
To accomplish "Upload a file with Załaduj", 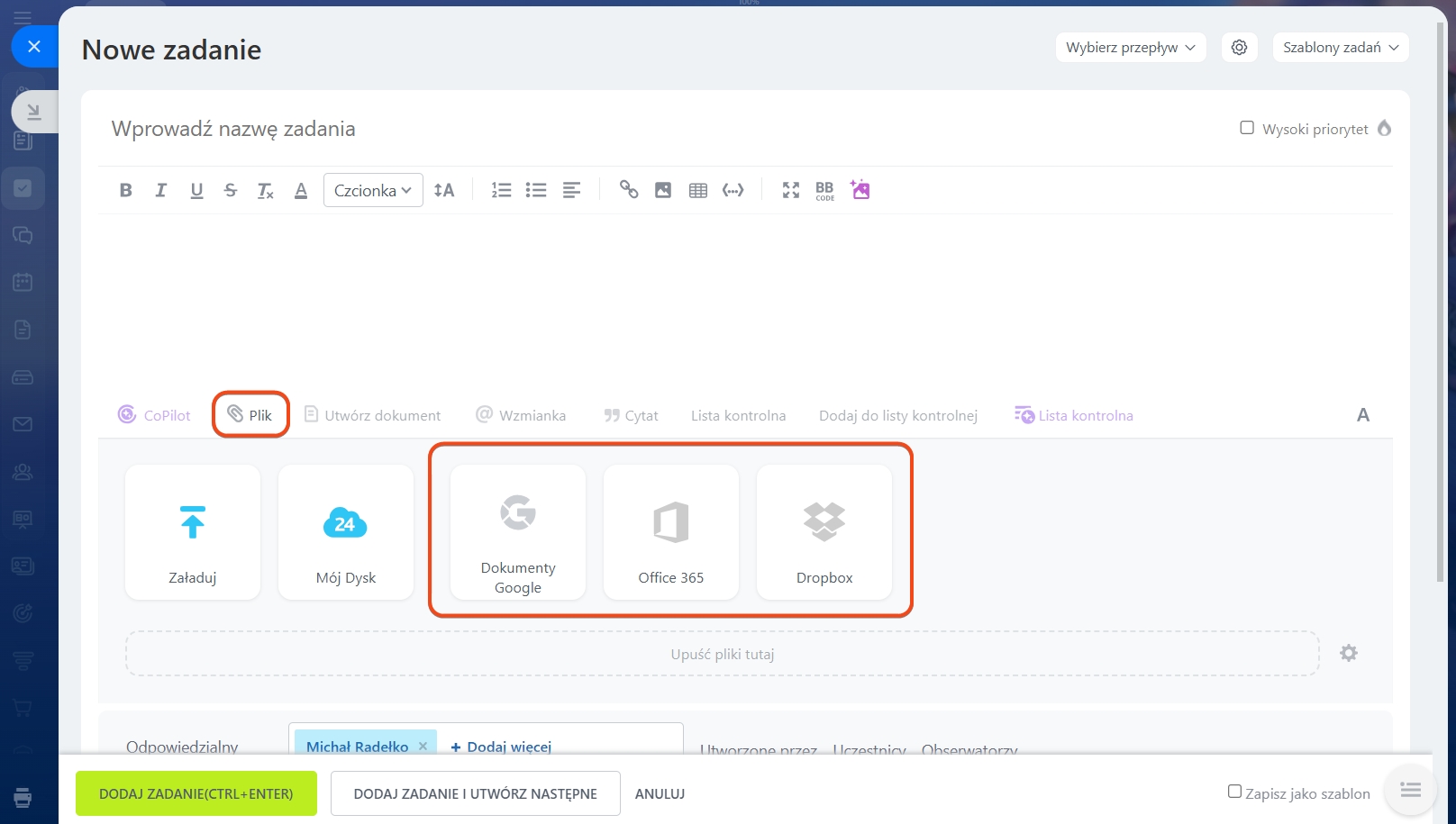I will [x=193, y=532].
